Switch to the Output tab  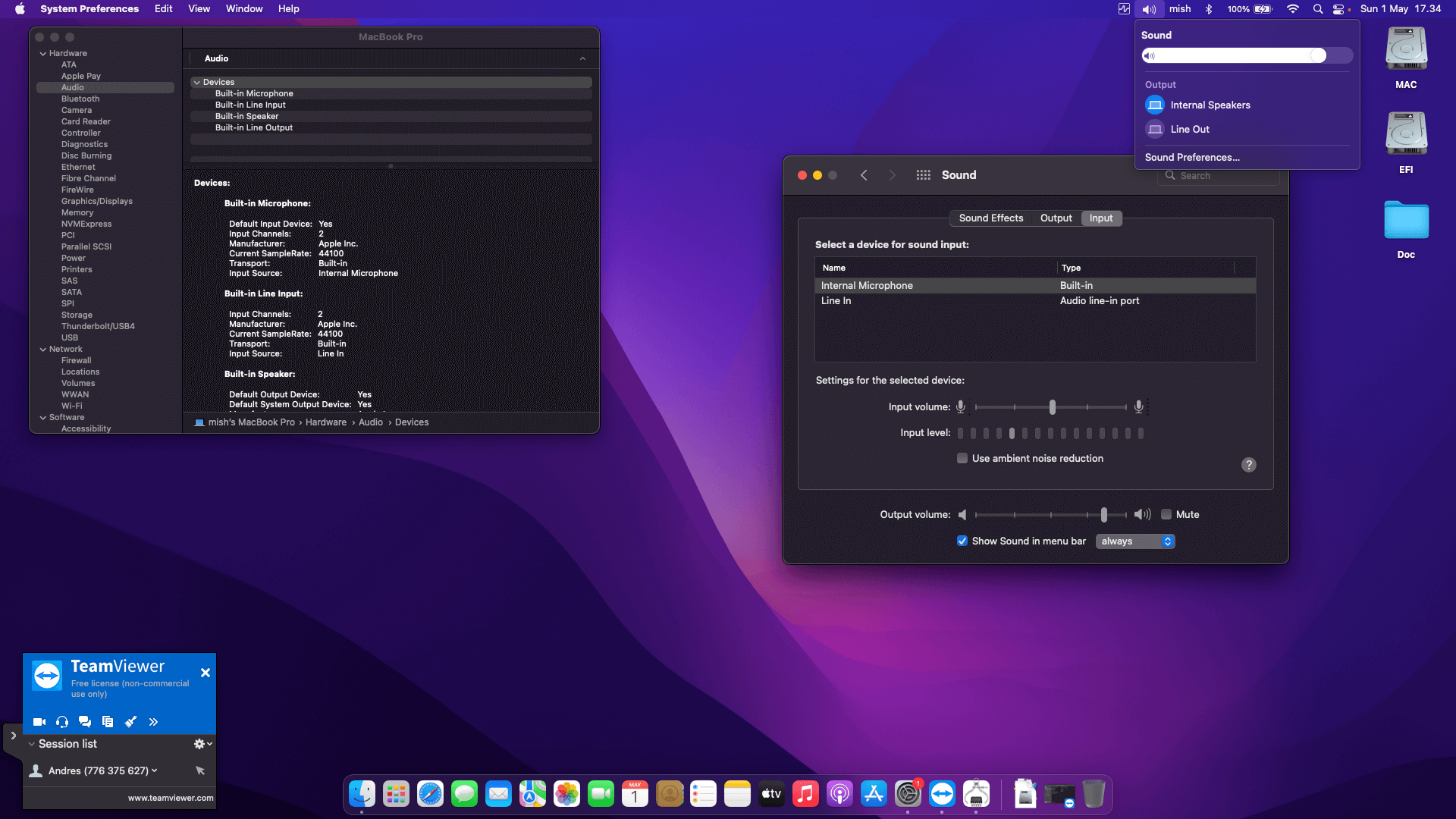[x=1056, y=218]
